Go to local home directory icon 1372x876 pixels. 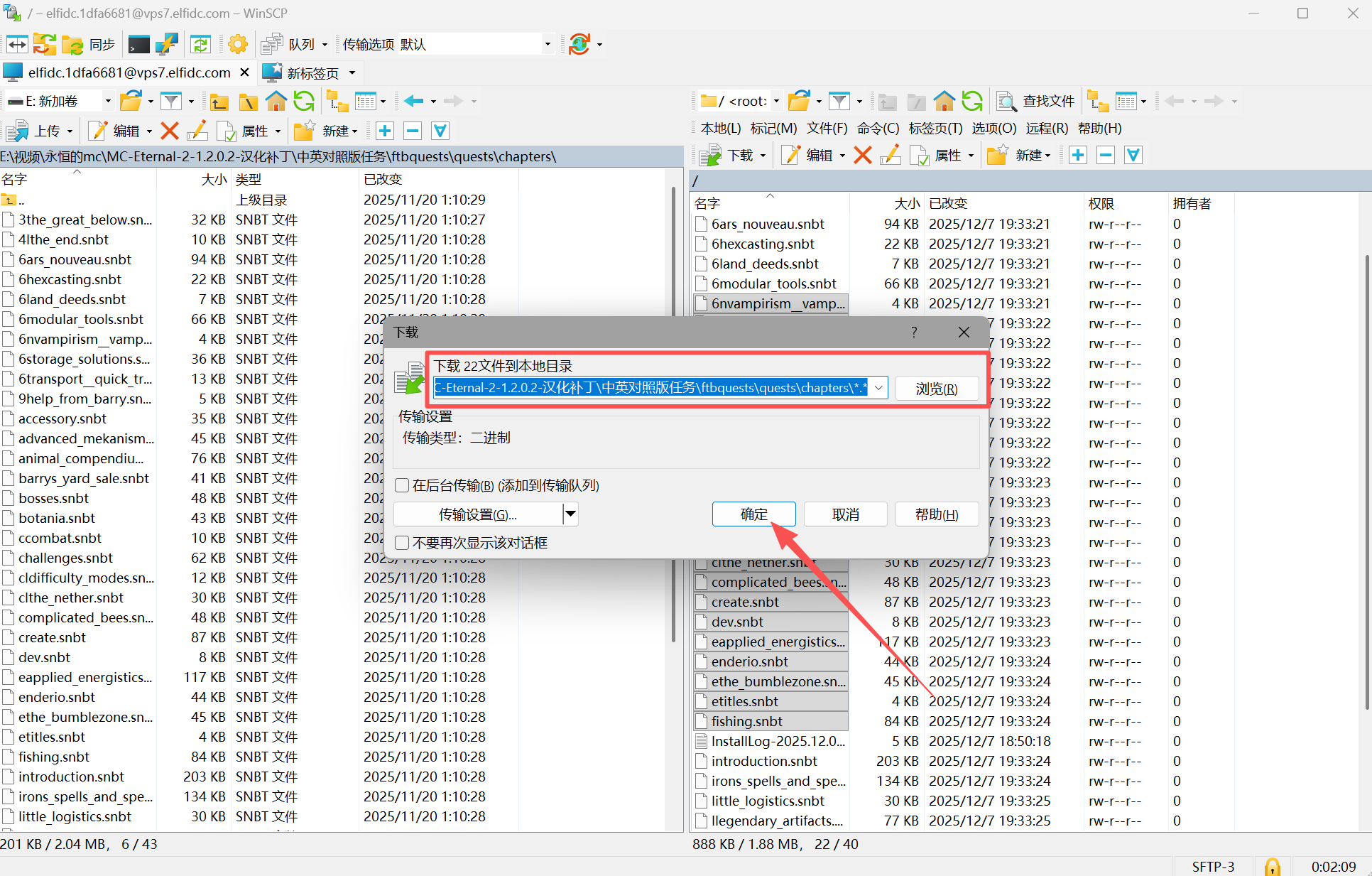pyautogui.click(x=276, y=102)
